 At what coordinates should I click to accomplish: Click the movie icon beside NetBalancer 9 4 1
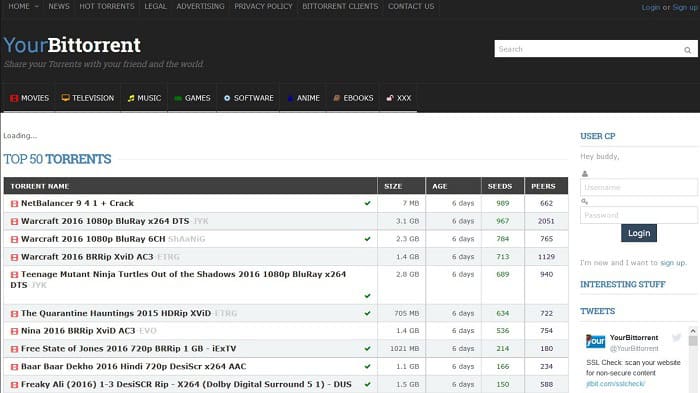pos(14,204)
